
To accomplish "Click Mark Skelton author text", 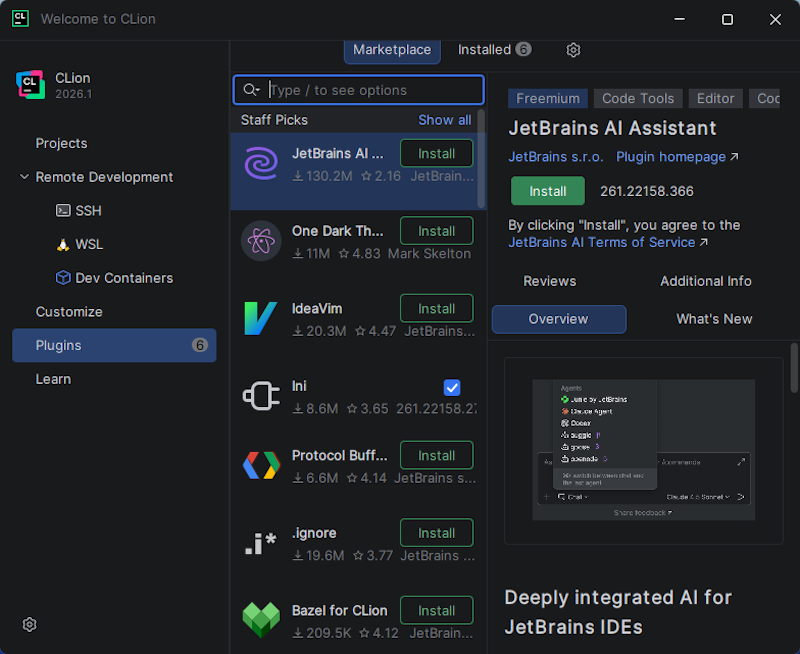I will pyautogui.click(x=429, y=254).
